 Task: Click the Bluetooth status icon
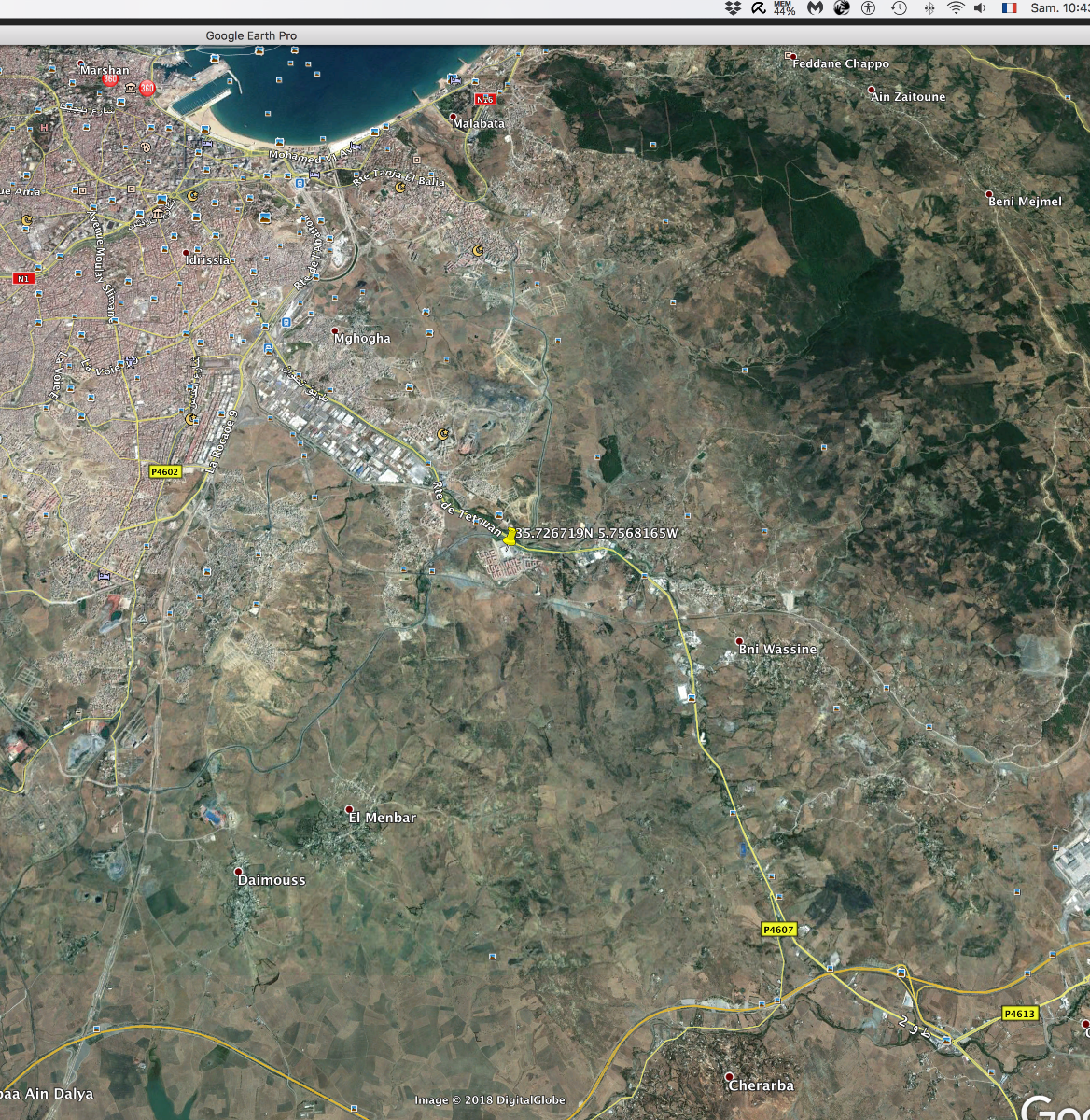(929, 8)
